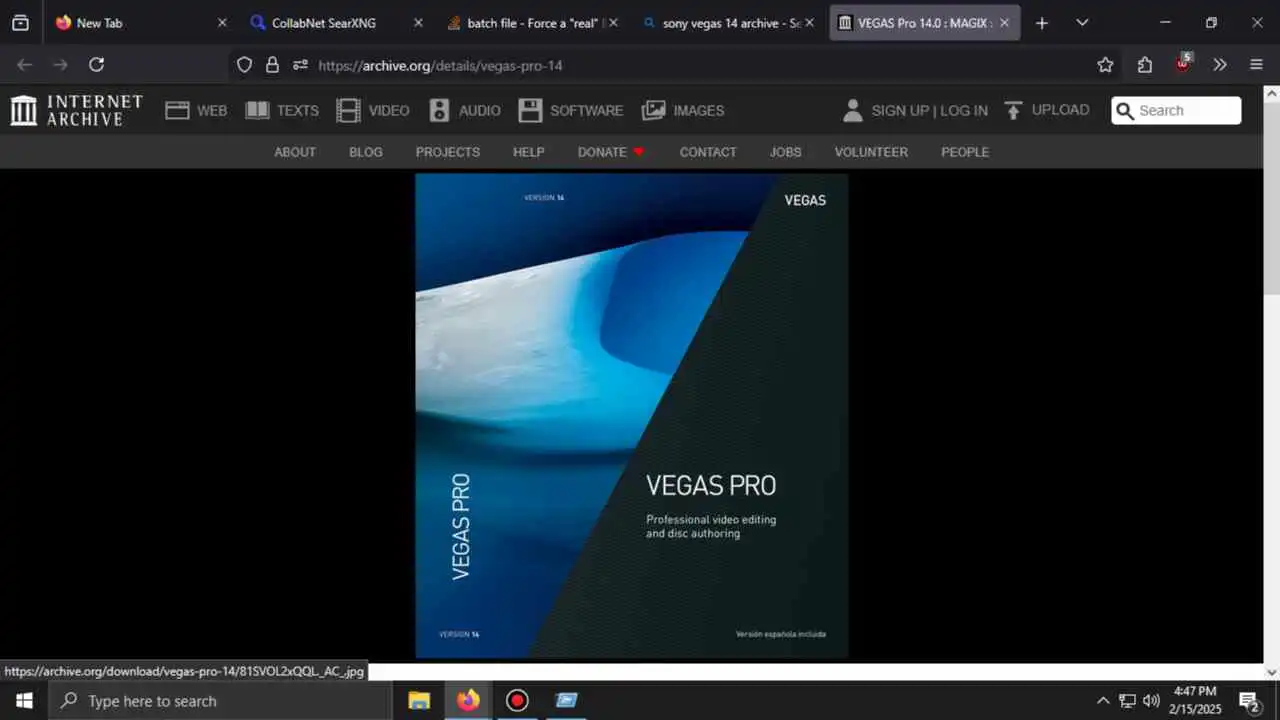This screenshot has height=720, width=1280.
Task: Open the Extensions puzzle icon
Action: 1145,65
